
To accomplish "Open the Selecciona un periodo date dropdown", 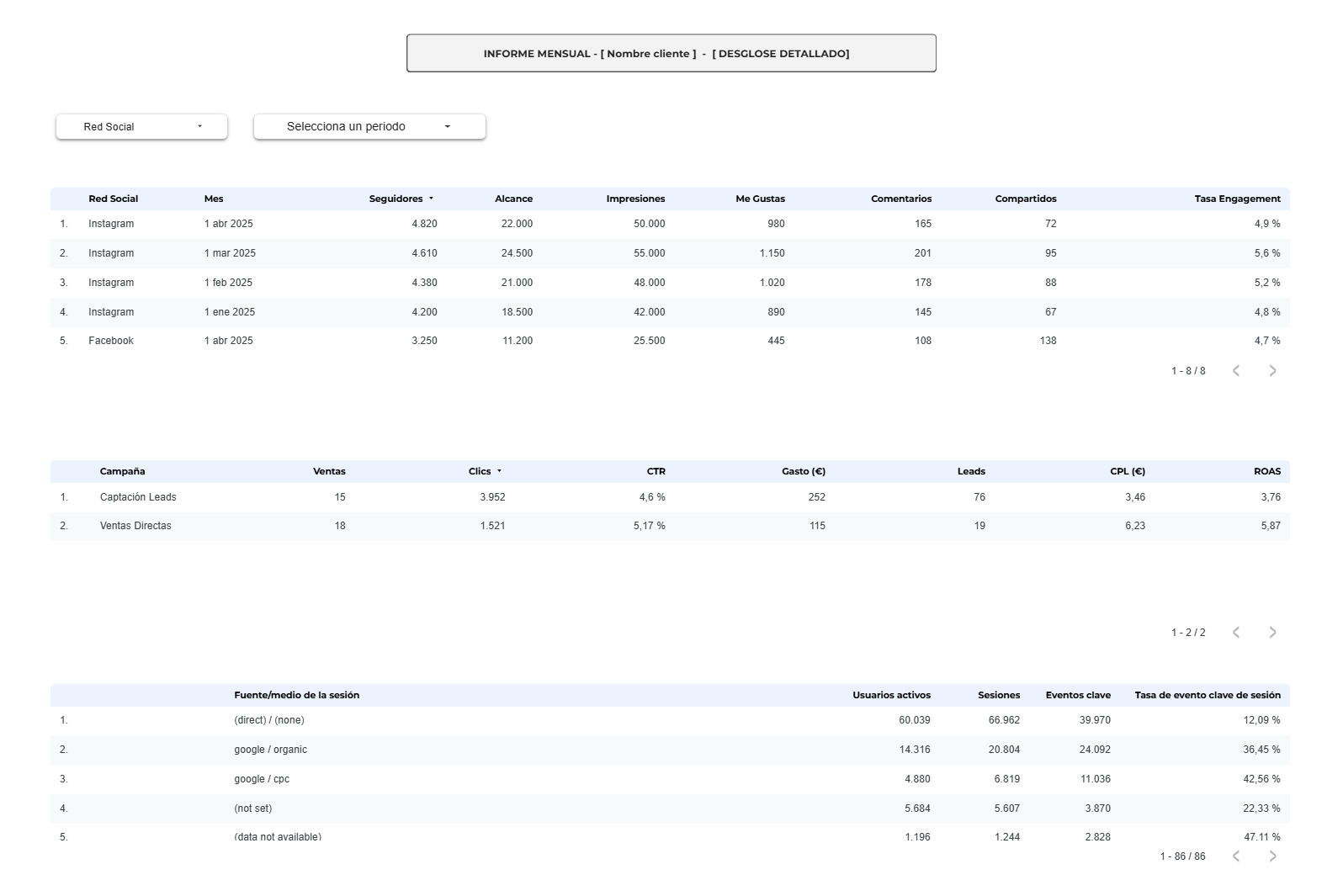I will point(369,127).
